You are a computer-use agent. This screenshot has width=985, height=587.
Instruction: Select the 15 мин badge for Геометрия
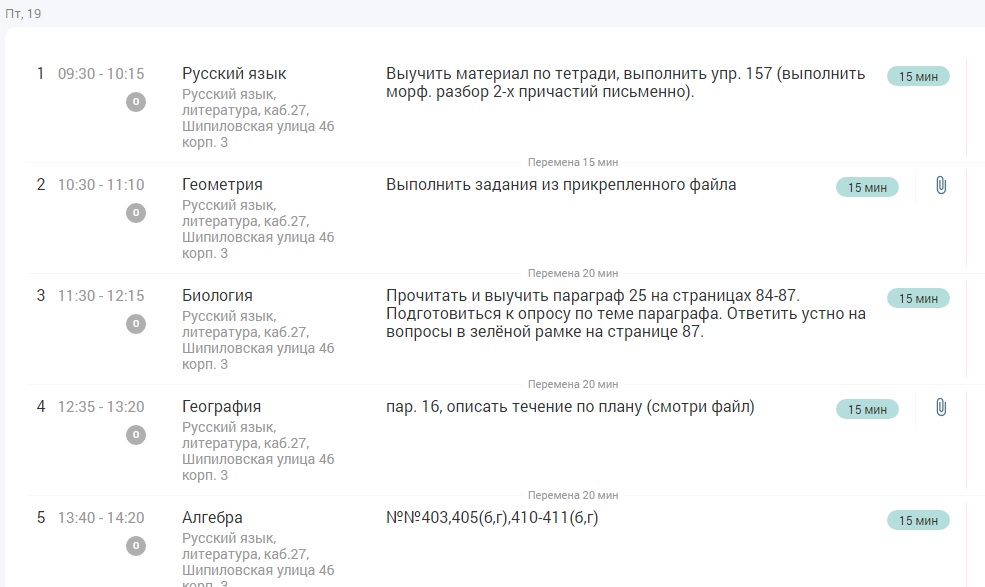[867, 187]
